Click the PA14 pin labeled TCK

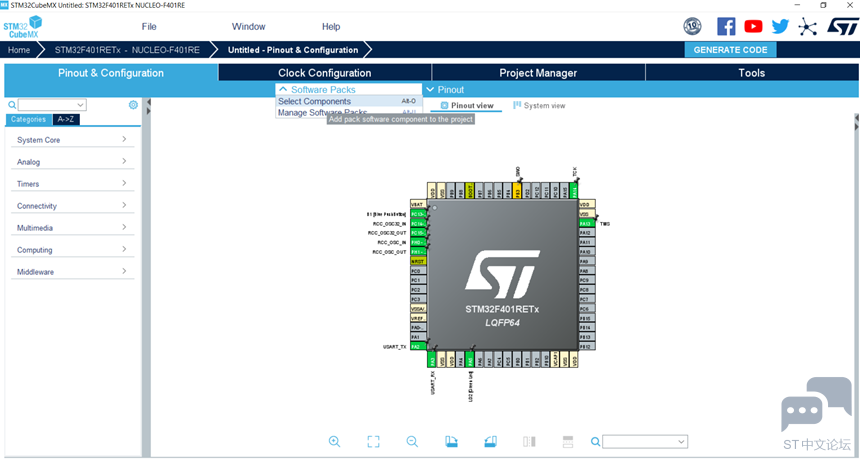(x=574, y=191)
